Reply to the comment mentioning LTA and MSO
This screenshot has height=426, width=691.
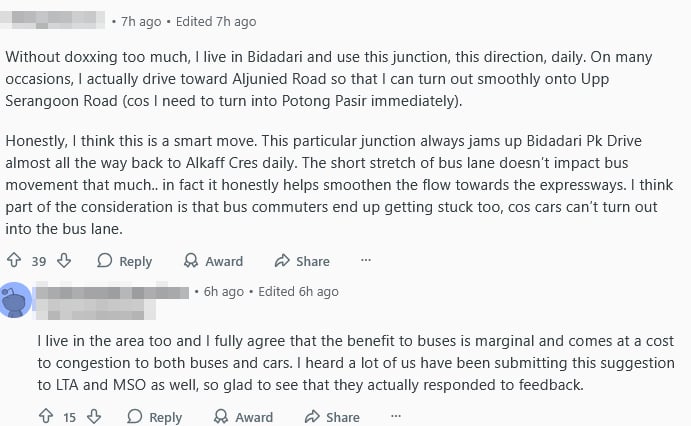click(x=154, y=417)
